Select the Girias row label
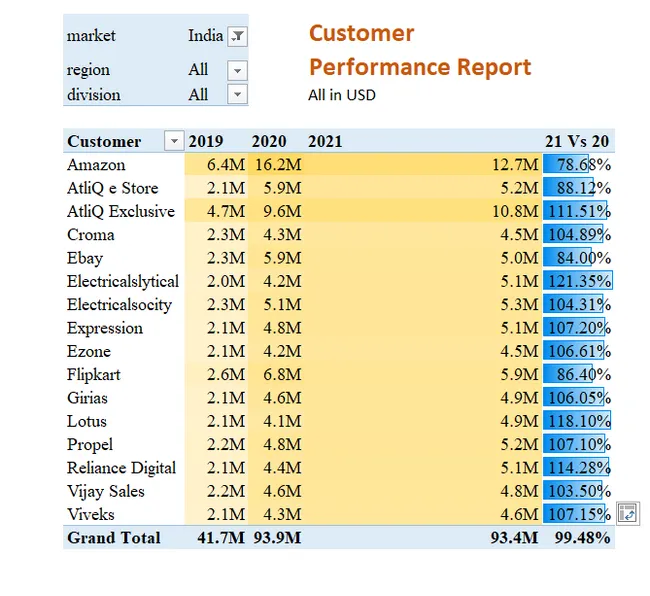Viewport: 650px width, 596px height. 87,398
